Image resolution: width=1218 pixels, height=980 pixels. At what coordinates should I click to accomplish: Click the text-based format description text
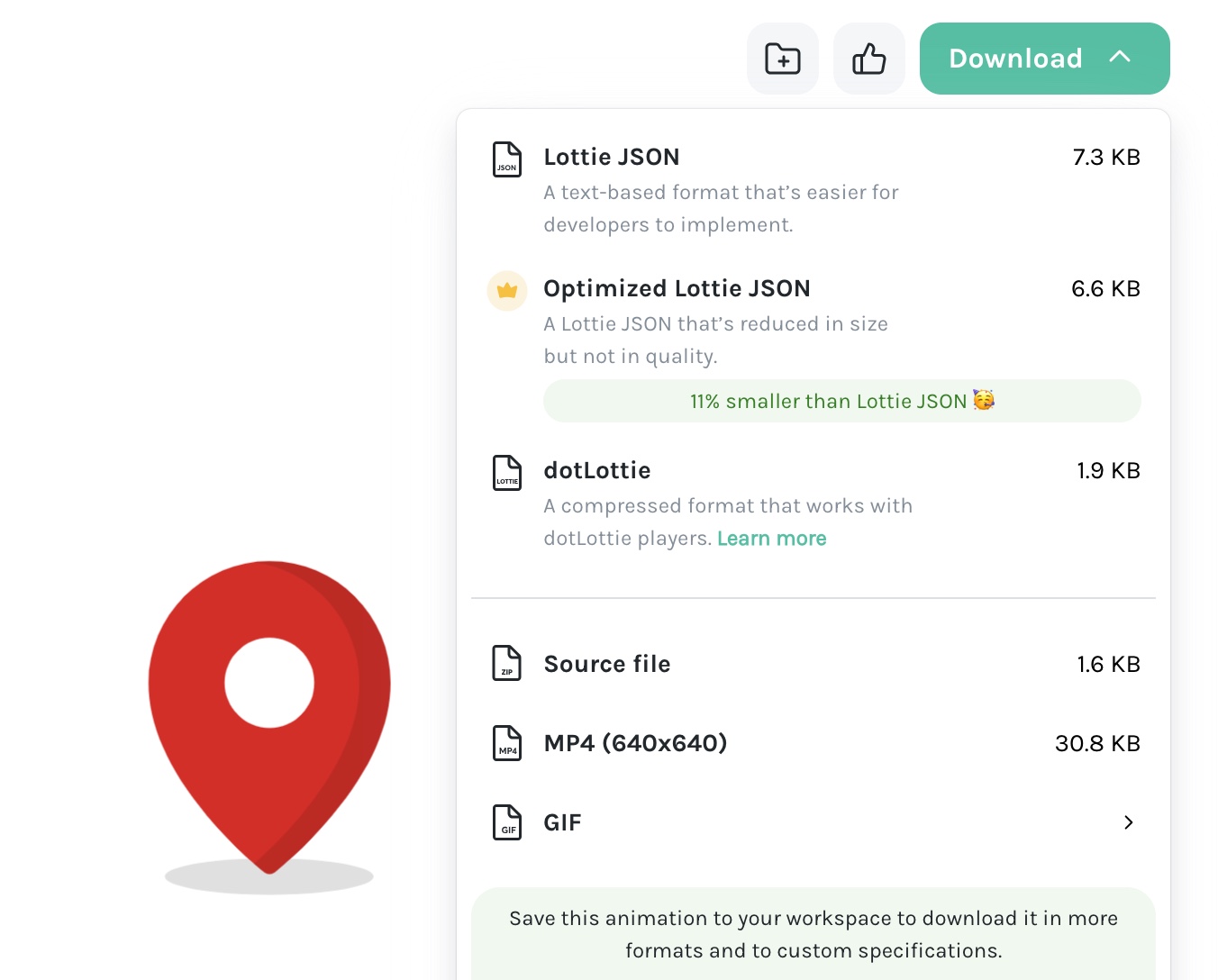tap(721, 209)
